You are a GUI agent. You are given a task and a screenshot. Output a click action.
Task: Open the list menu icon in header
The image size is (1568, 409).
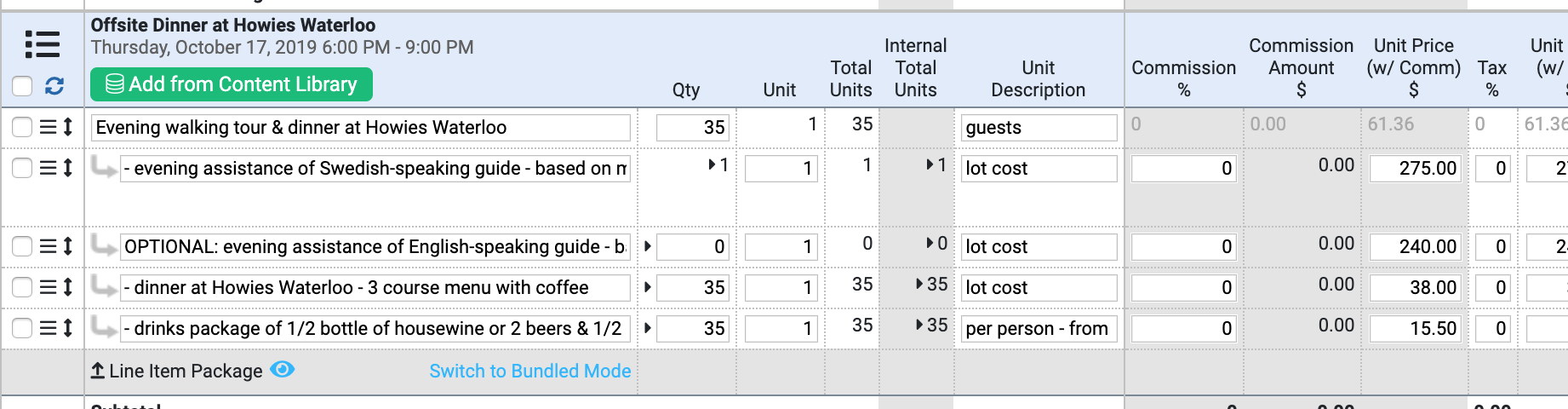[43, 43]
